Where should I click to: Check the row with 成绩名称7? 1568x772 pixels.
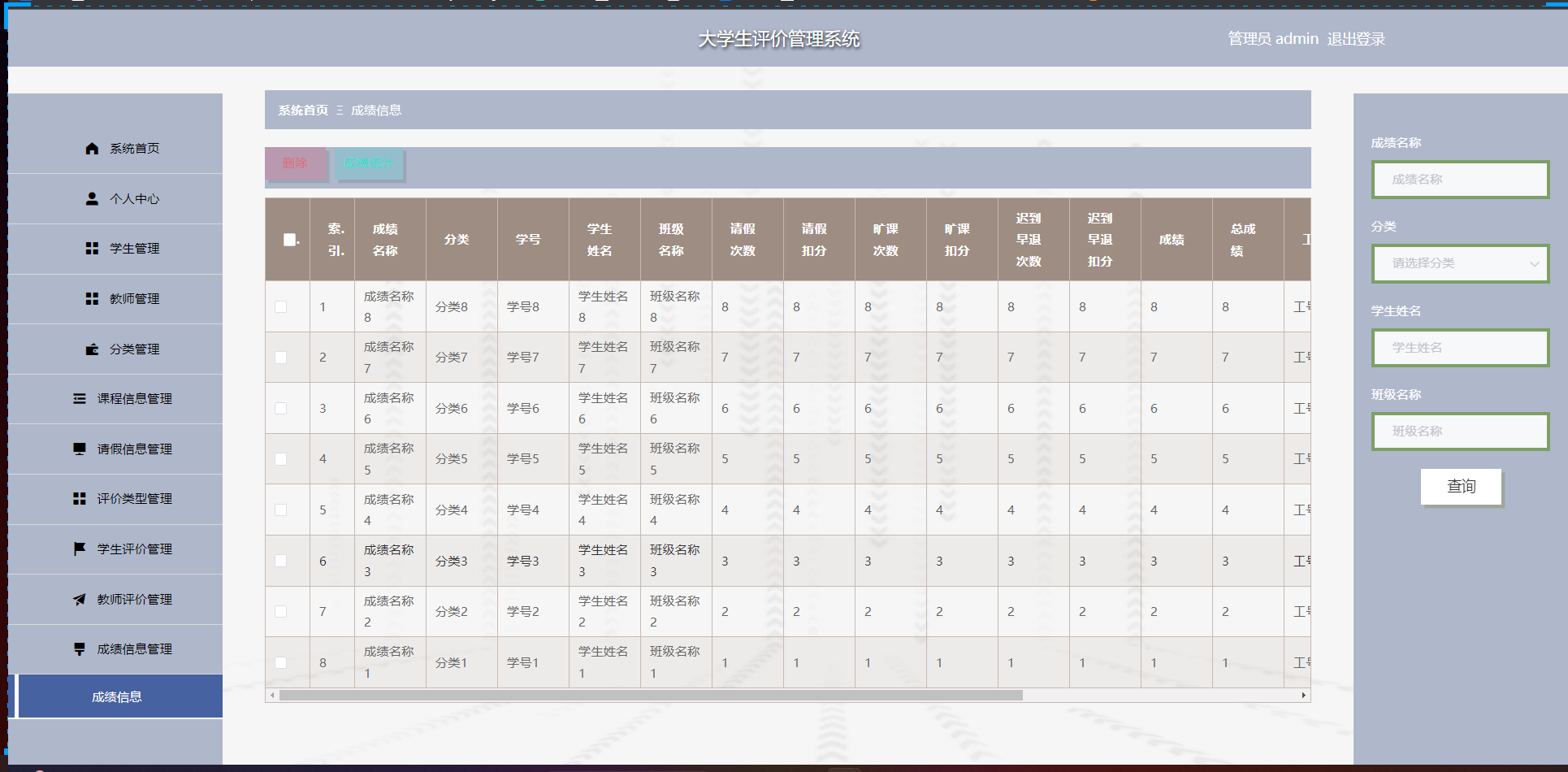pyautogui.click(x=280, y=358)
